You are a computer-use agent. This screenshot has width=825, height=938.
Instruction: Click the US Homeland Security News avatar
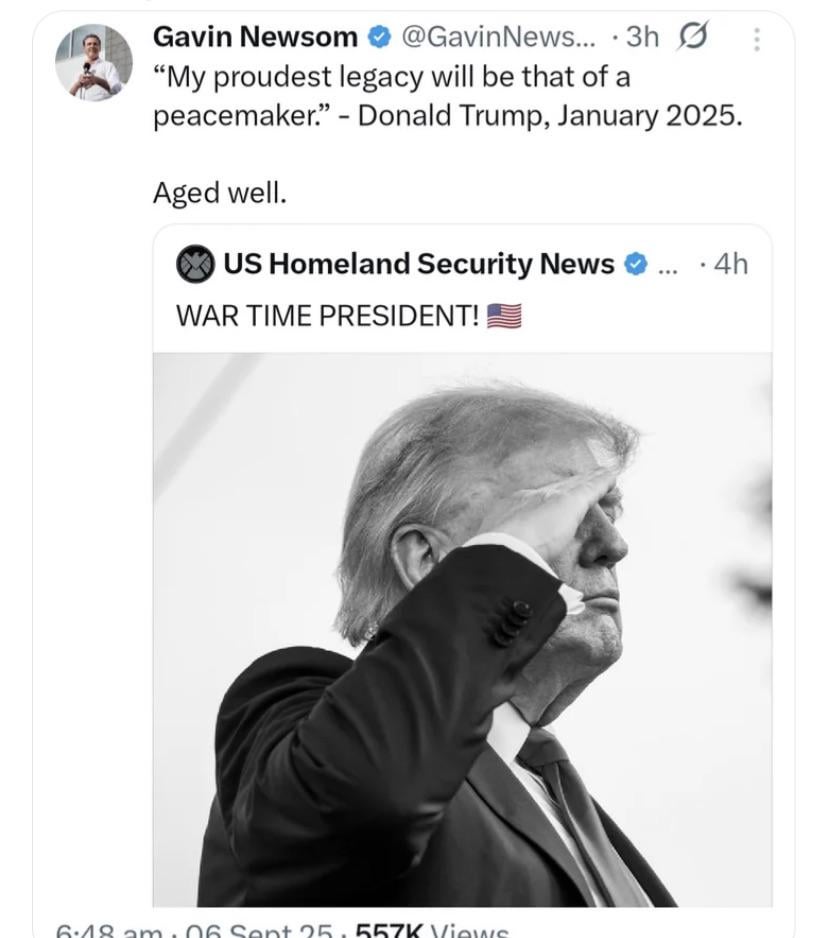[x=195, y=264]
